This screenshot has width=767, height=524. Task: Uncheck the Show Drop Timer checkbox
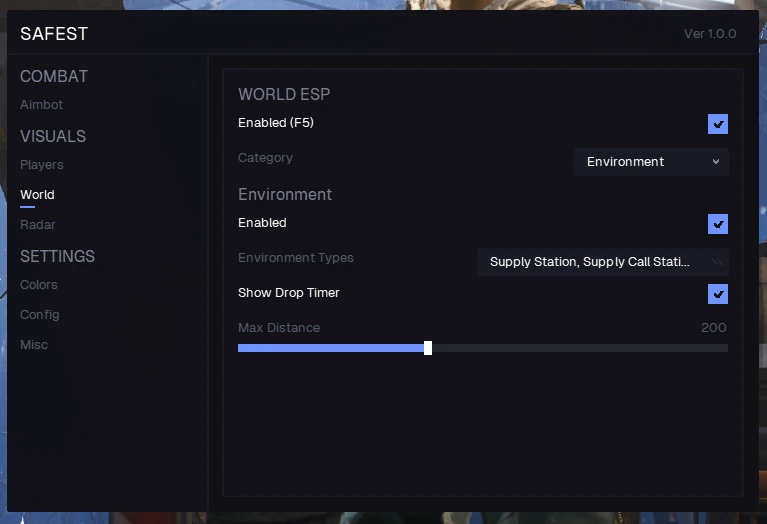coord(718,294)
